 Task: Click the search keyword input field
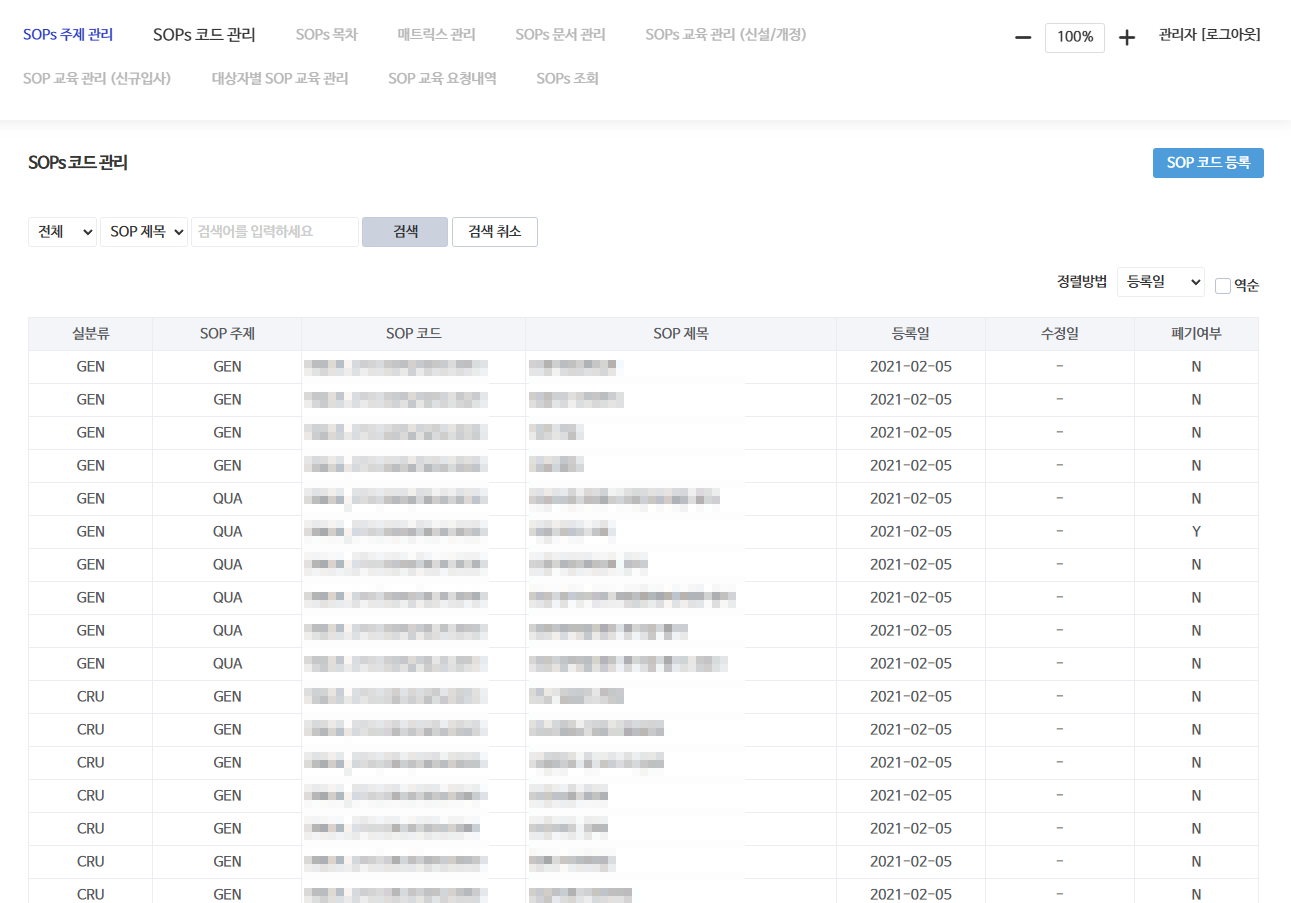[275, 232]
